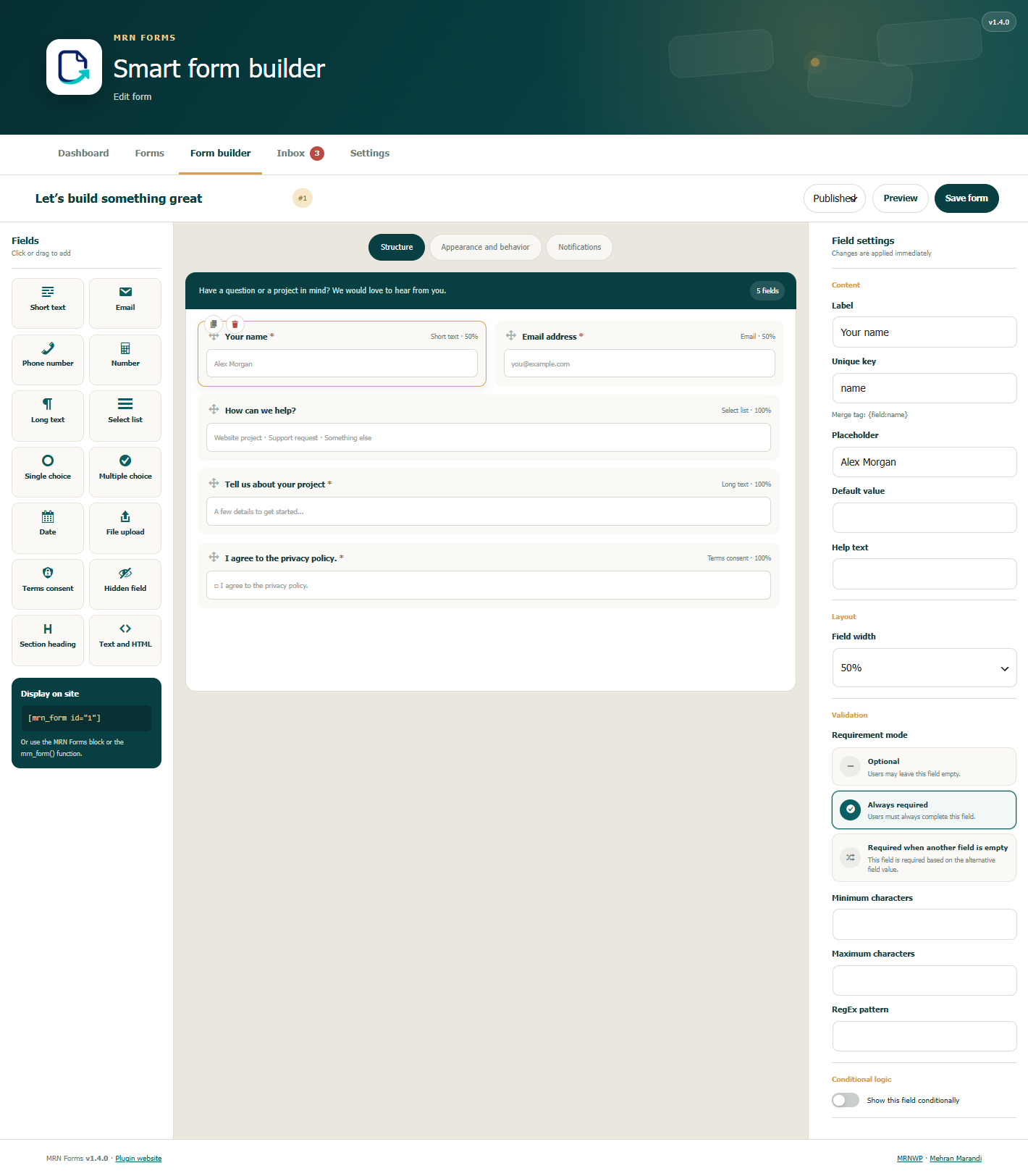The width and height of the screenshot is (1028, 1176).
Task: Delete the Your name field
Action: point(235,324)
